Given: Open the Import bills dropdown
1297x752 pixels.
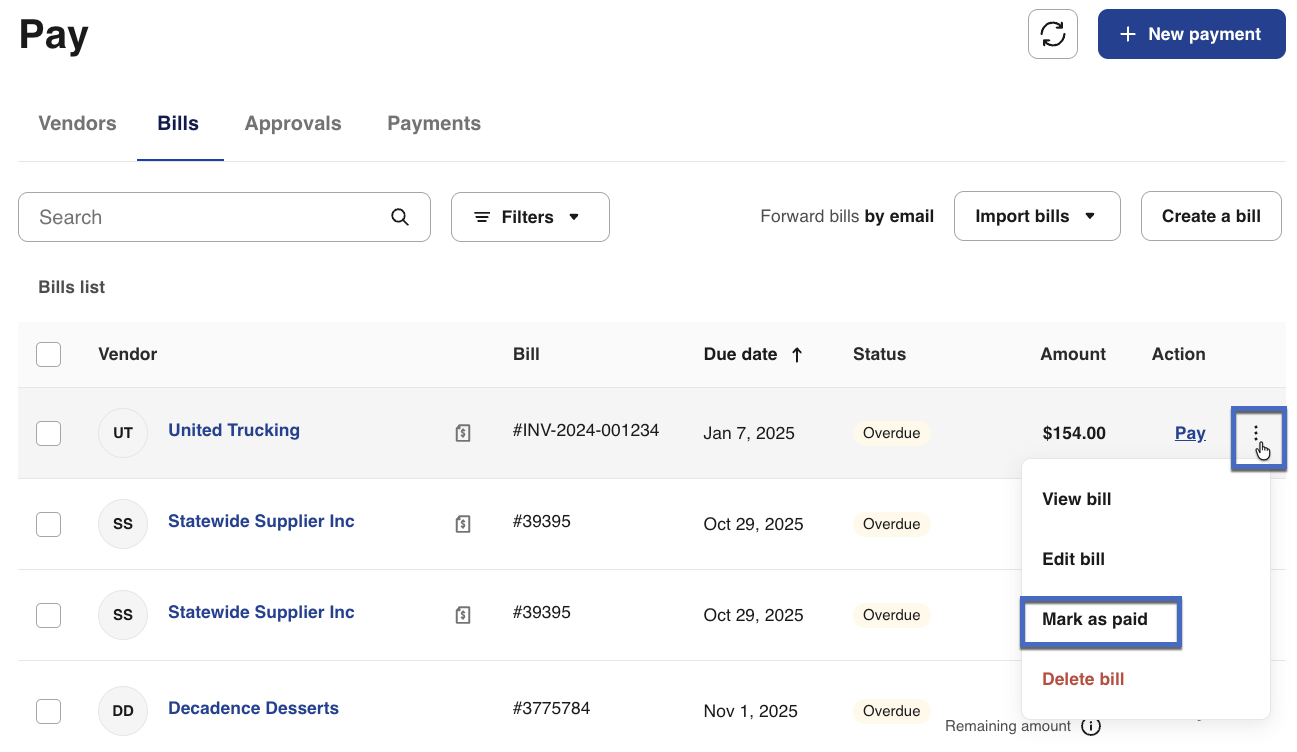Looking at the screenshot, I should (x=1036, y=216).
